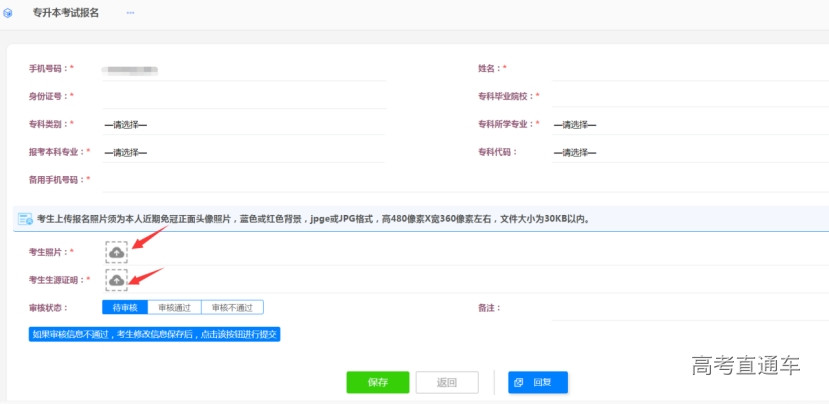829x405 pixels.
Task: Select 审核不通过 review status
Action: [x=232, y=308]
